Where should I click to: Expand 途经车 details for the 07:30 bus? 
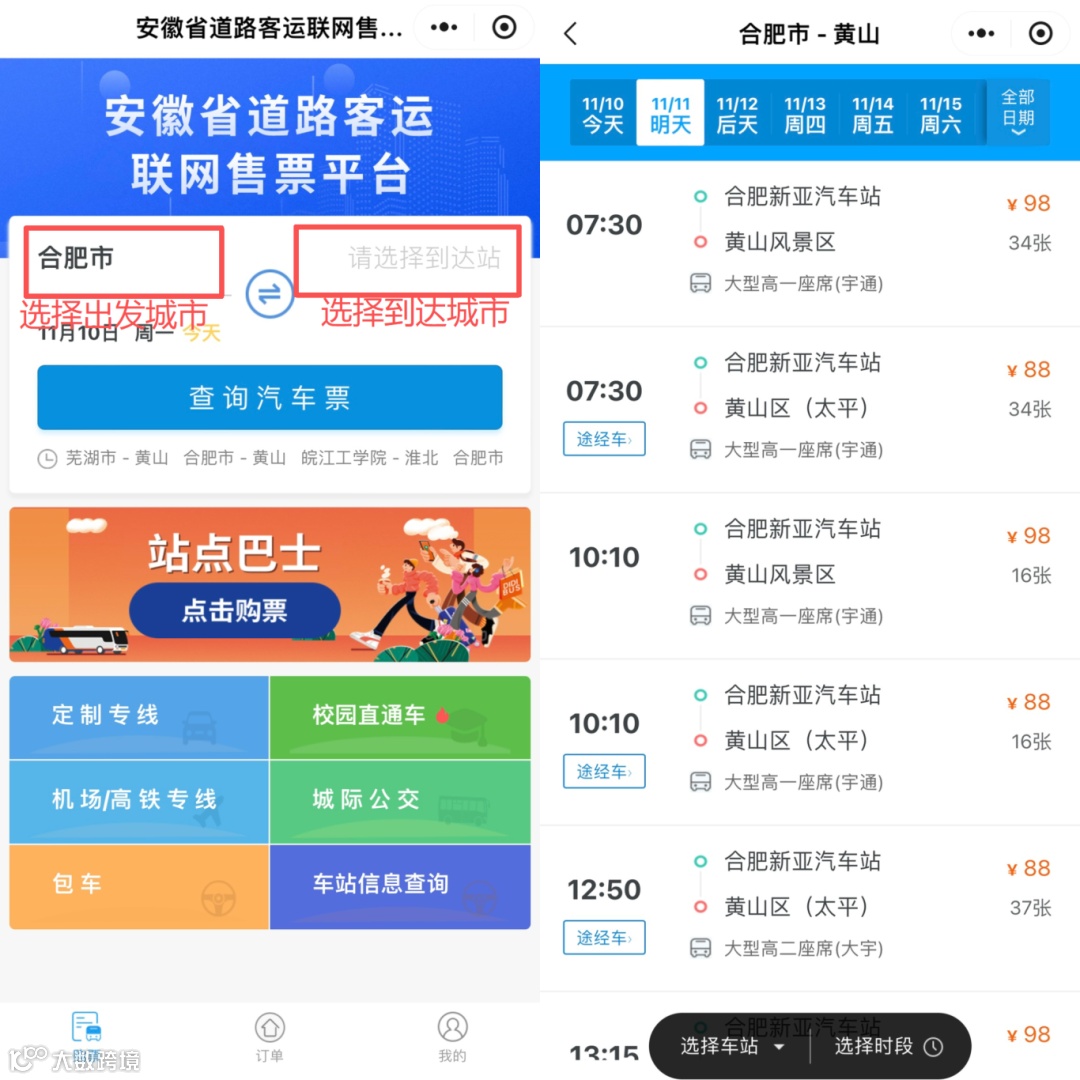(x=604, y=439)
